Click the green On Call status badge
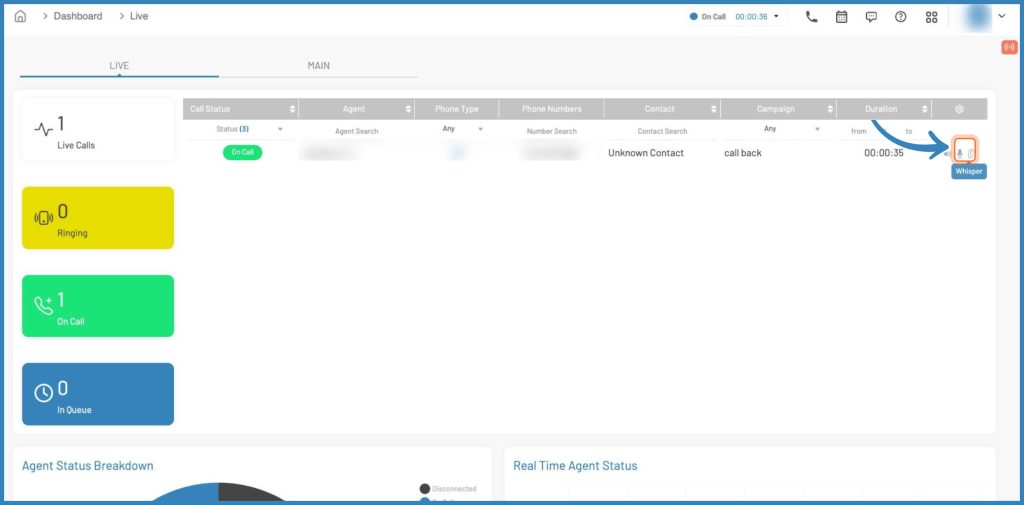The width and height of the screenshot is (1024, 505). click(x=242, y=153)
